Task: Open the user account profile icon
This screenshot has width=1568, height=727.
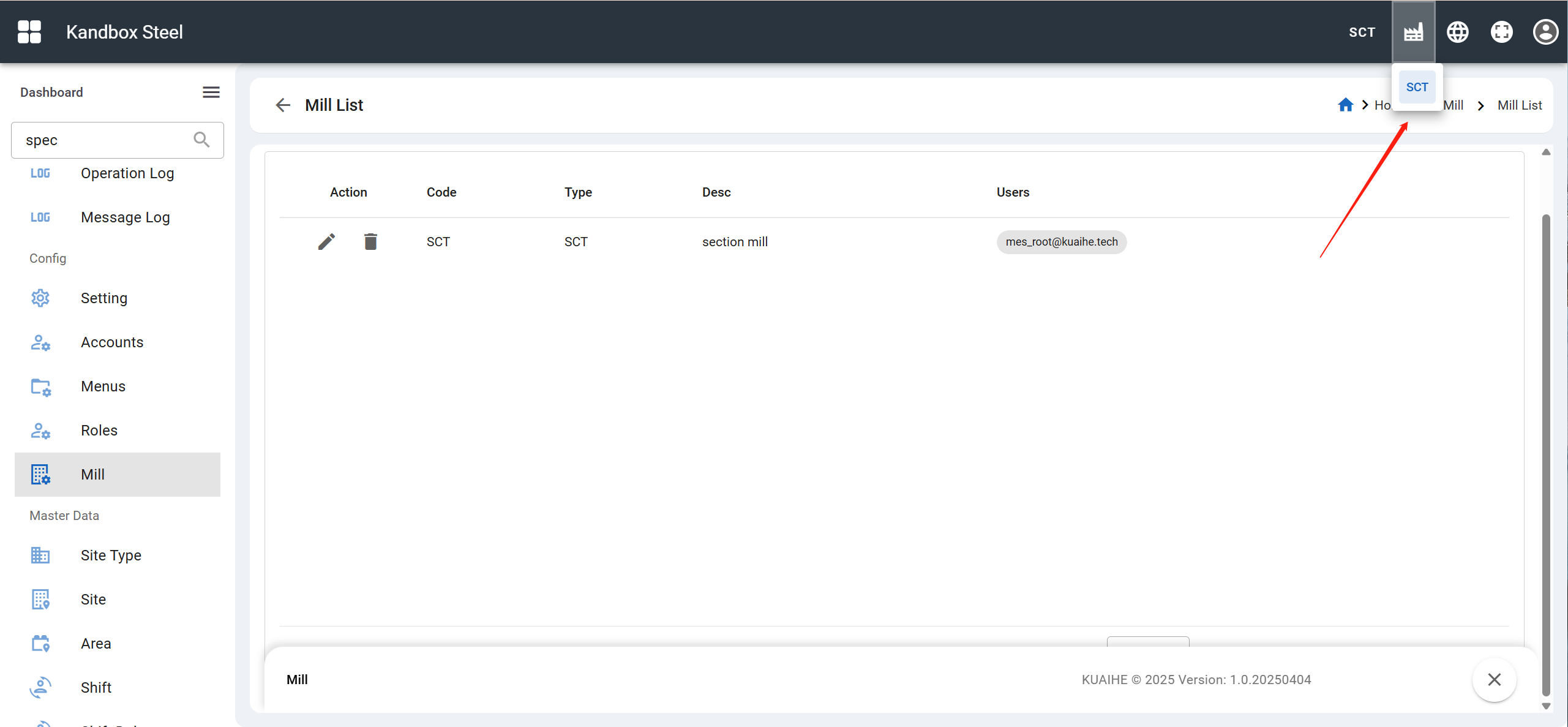Action: [x=1545, y=32]
